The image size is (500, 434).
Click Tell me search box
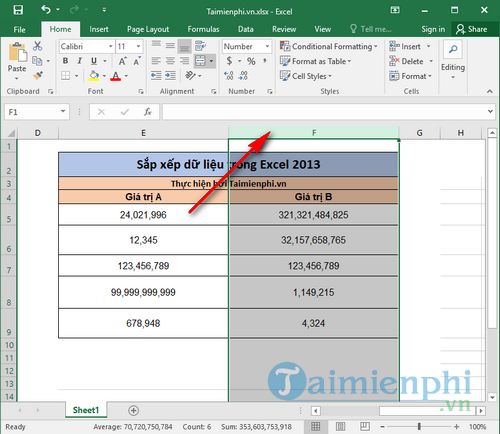[x=371, y=29]
